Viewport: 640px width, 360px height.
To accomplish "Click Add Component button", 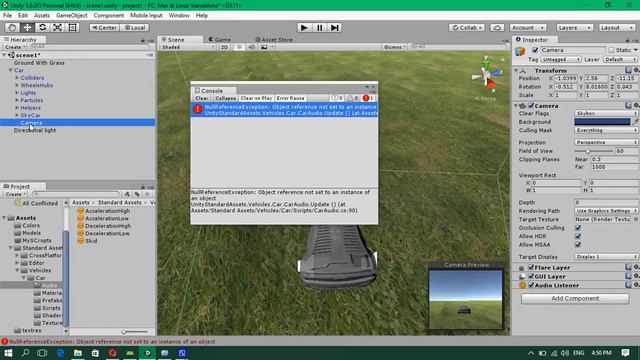I will tap(575, 298).
